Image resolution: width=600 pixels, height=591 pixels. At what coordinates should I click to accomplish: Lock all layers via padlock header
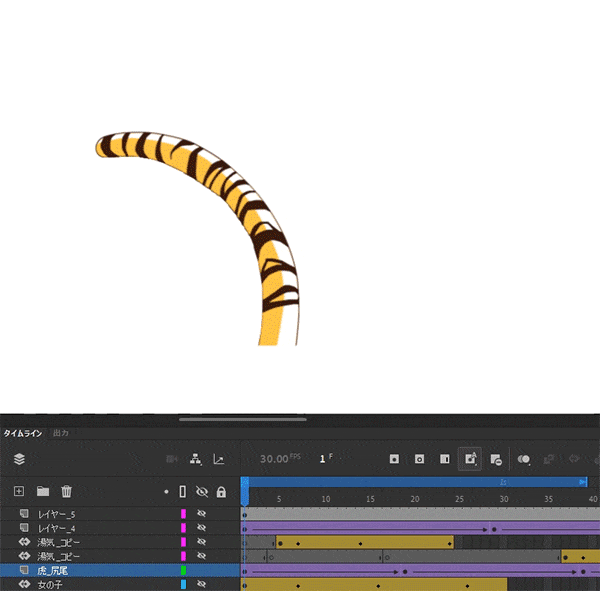pyautogui.click(x=220, y=492)
